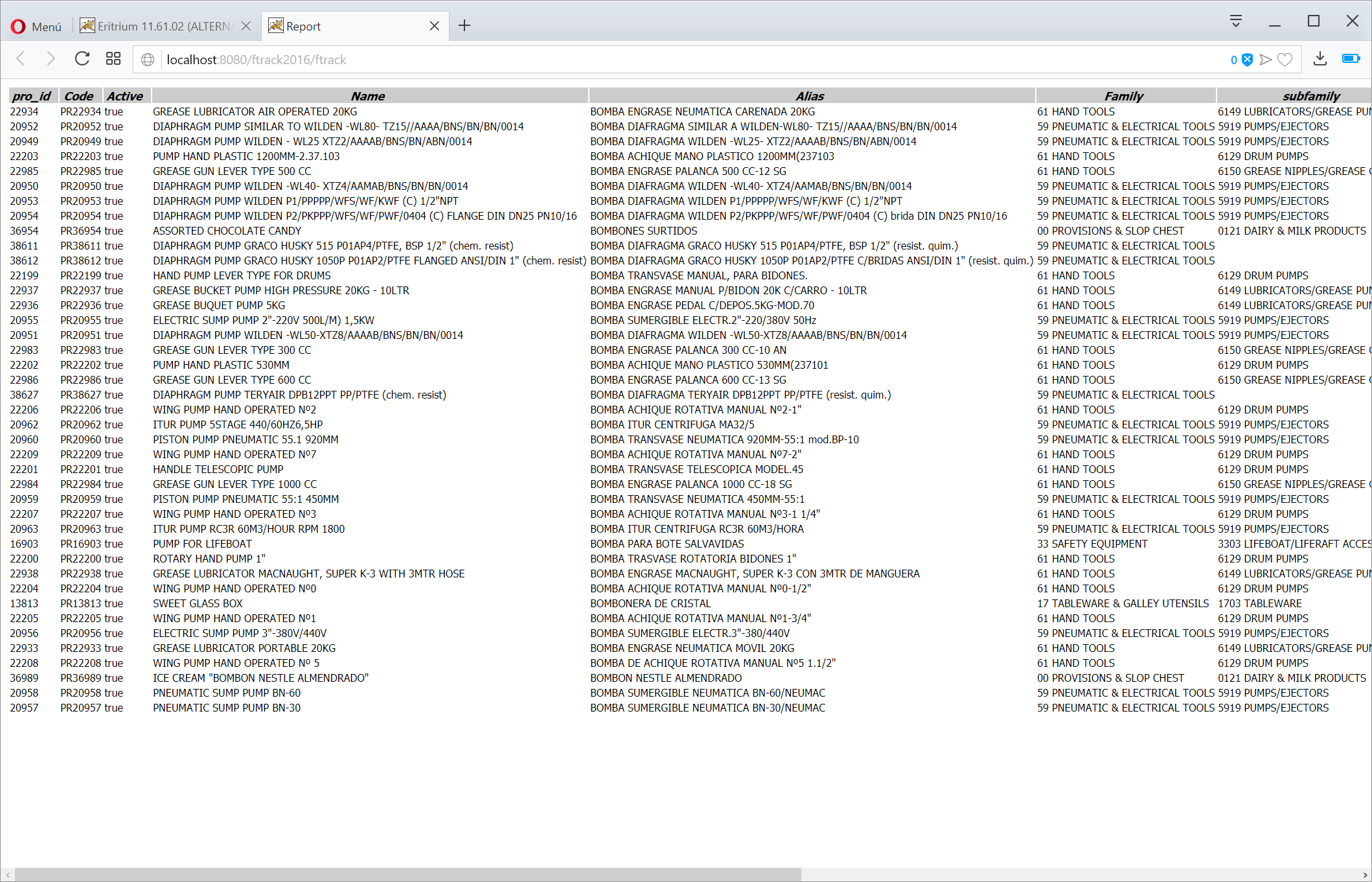Select subfamily 1703 TABLEWARE

coord(1260,604)
